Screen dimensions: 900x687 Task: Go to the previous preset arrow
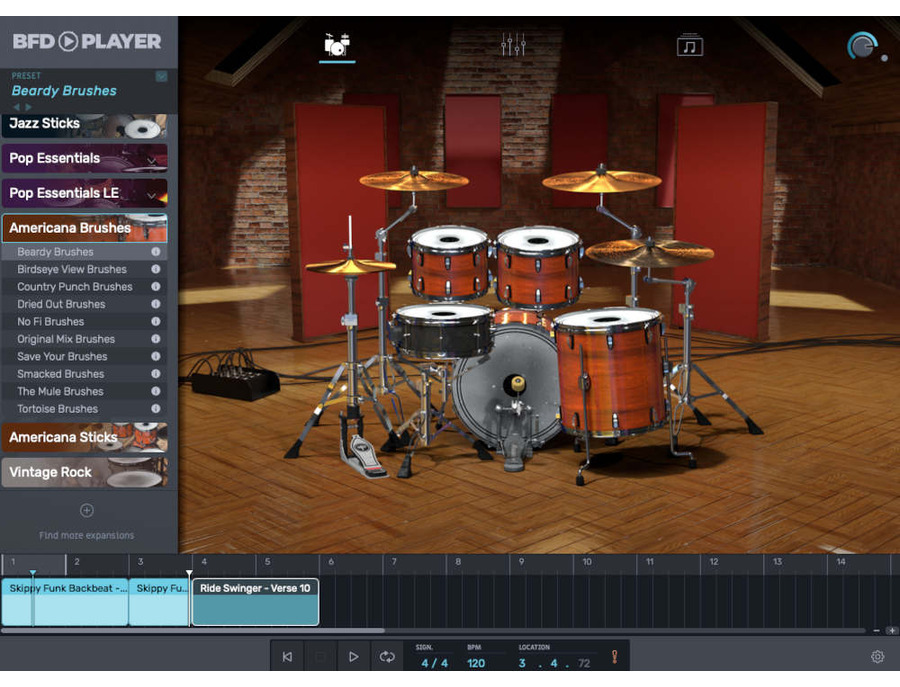tap(16, 107)
